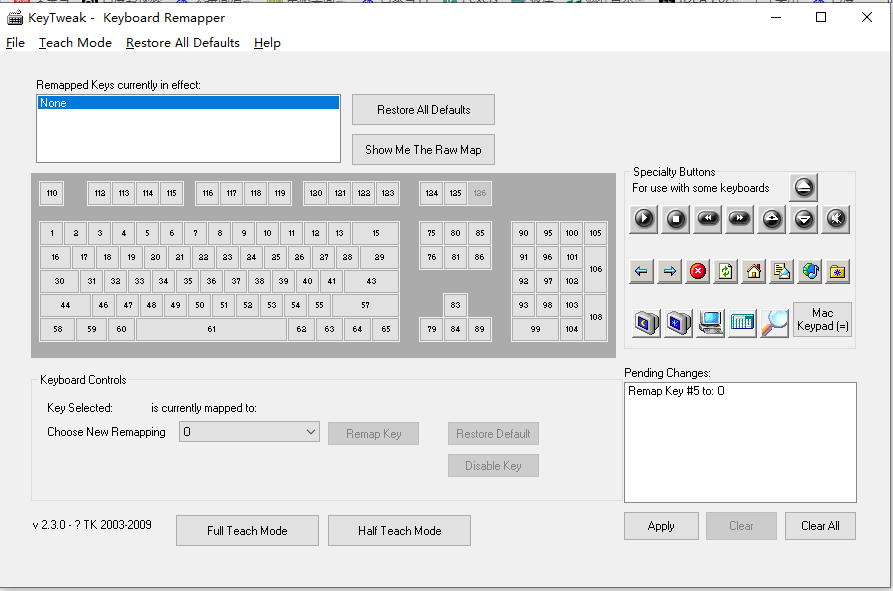Select the browser Home specialty button
Viewport: 893px width, 591px height.
click(x=753, y=272)
